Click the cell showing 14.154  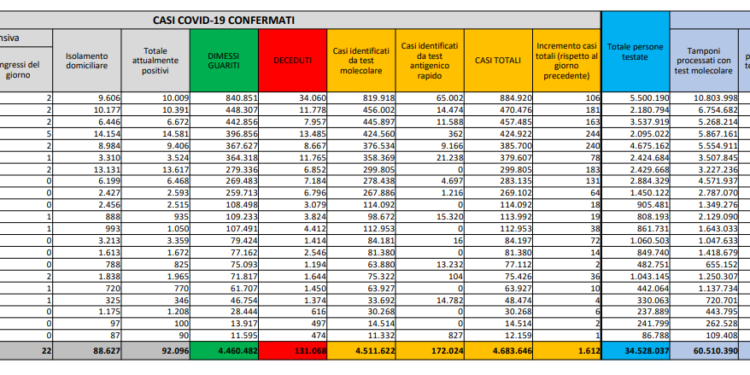click(x=87, y=133)
